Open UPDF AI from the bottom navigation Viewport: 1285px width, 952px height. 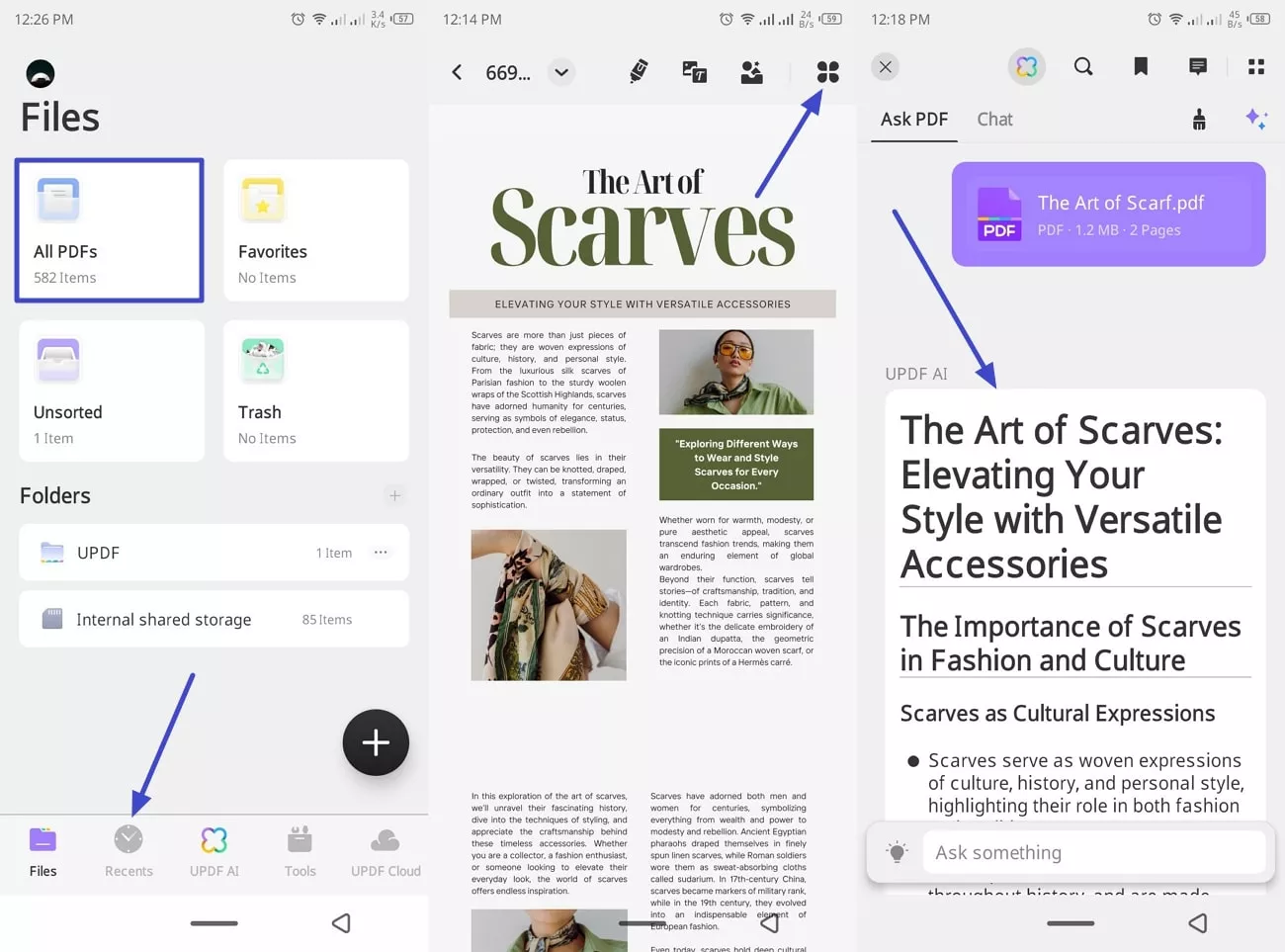tap(214, 850)
